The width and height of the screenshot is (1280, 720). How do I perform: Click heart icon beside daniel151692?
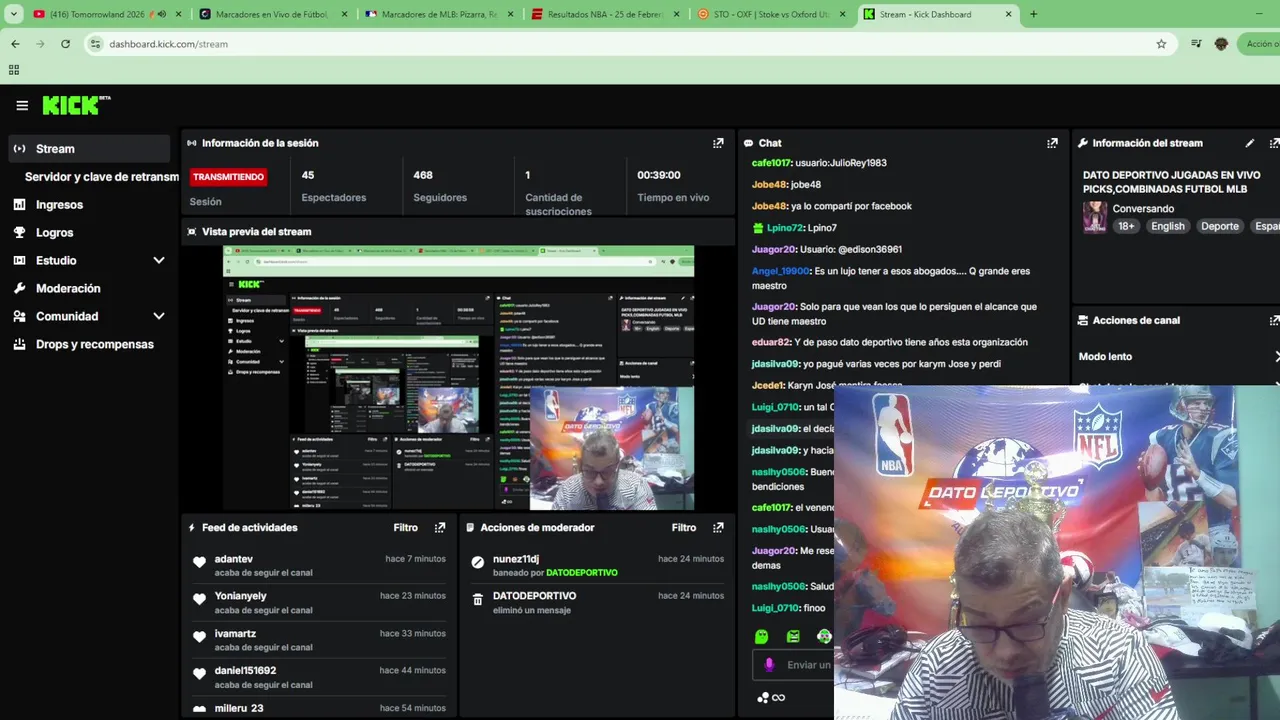(x=199, y=675)
